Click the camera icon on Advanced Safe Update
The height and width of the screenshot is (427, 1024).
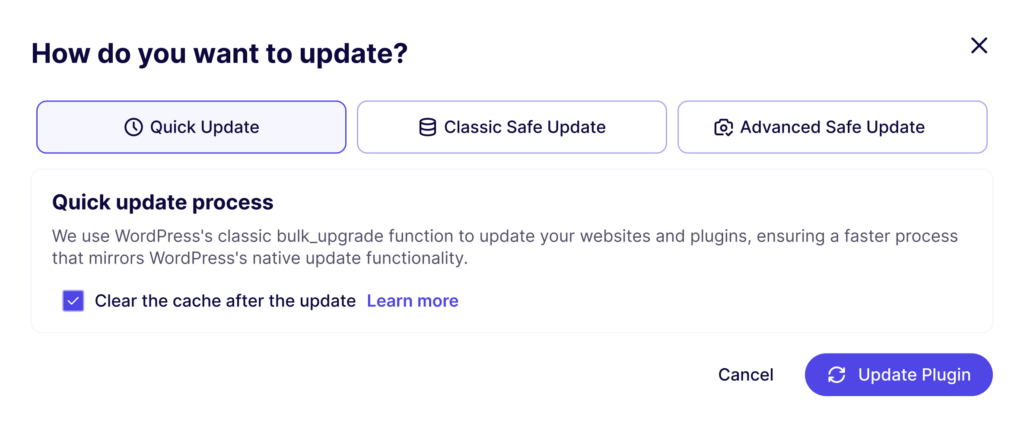[723, 127]
